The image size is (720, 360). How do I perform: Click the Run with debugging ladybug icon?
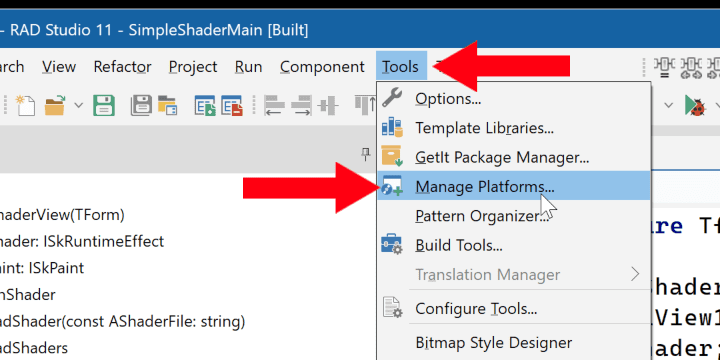pyautogui.click(x=695, y=106)
